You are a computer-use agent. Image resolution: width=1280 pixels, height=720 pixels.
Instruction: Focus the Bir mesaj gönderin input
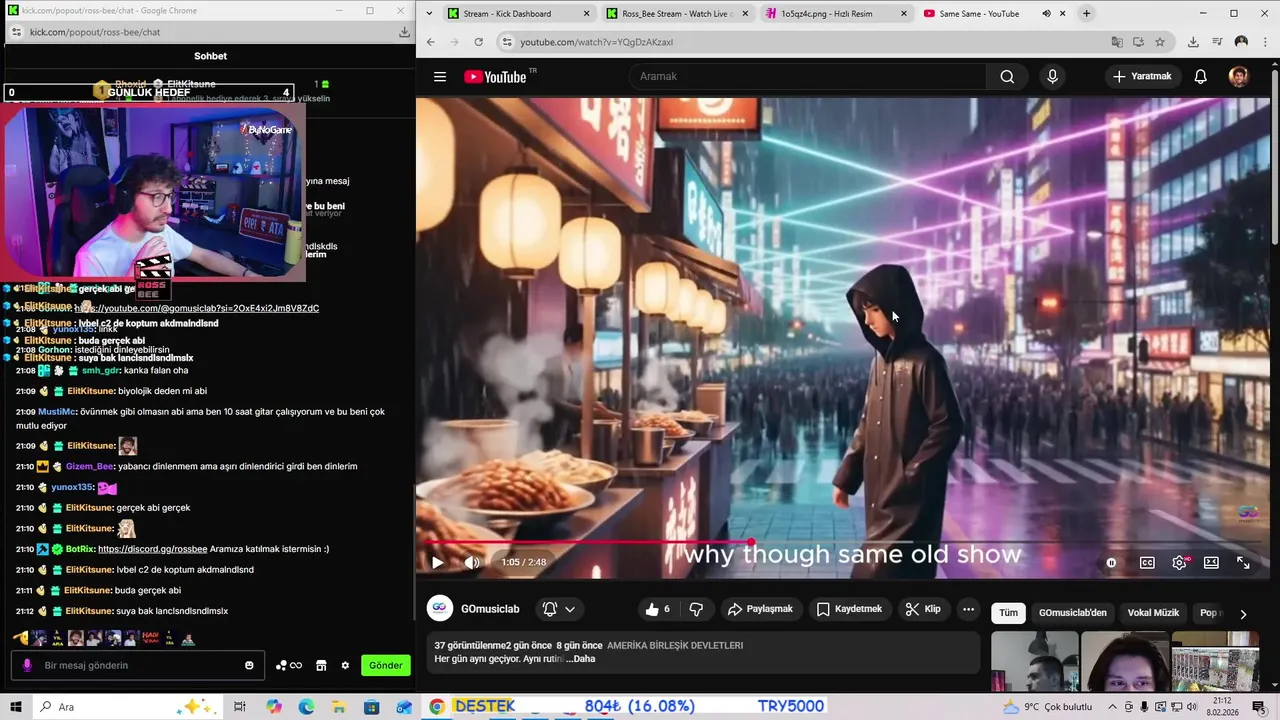[139, 665]
